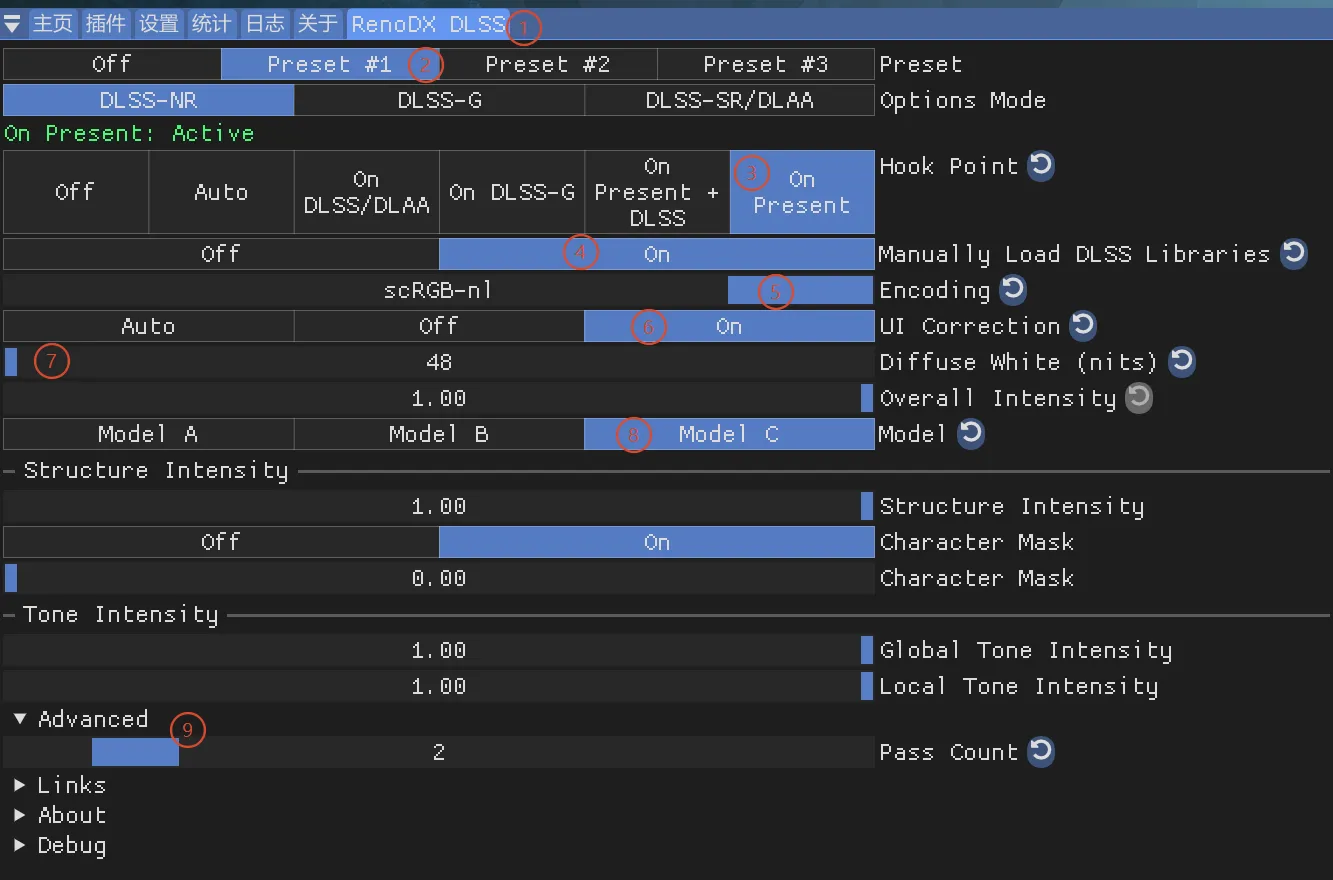The image size is (1333, 880).
Task: Click the Diffuse White nits slider
Action: point(439,362)
